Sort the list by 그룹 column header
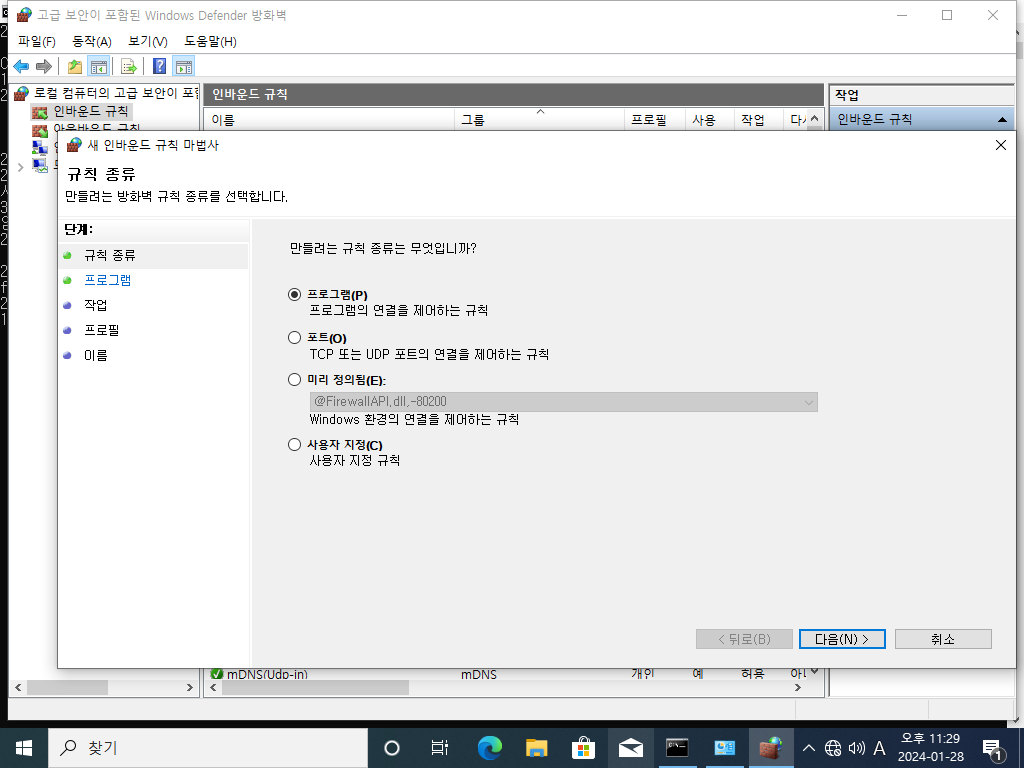 [539, 120]
